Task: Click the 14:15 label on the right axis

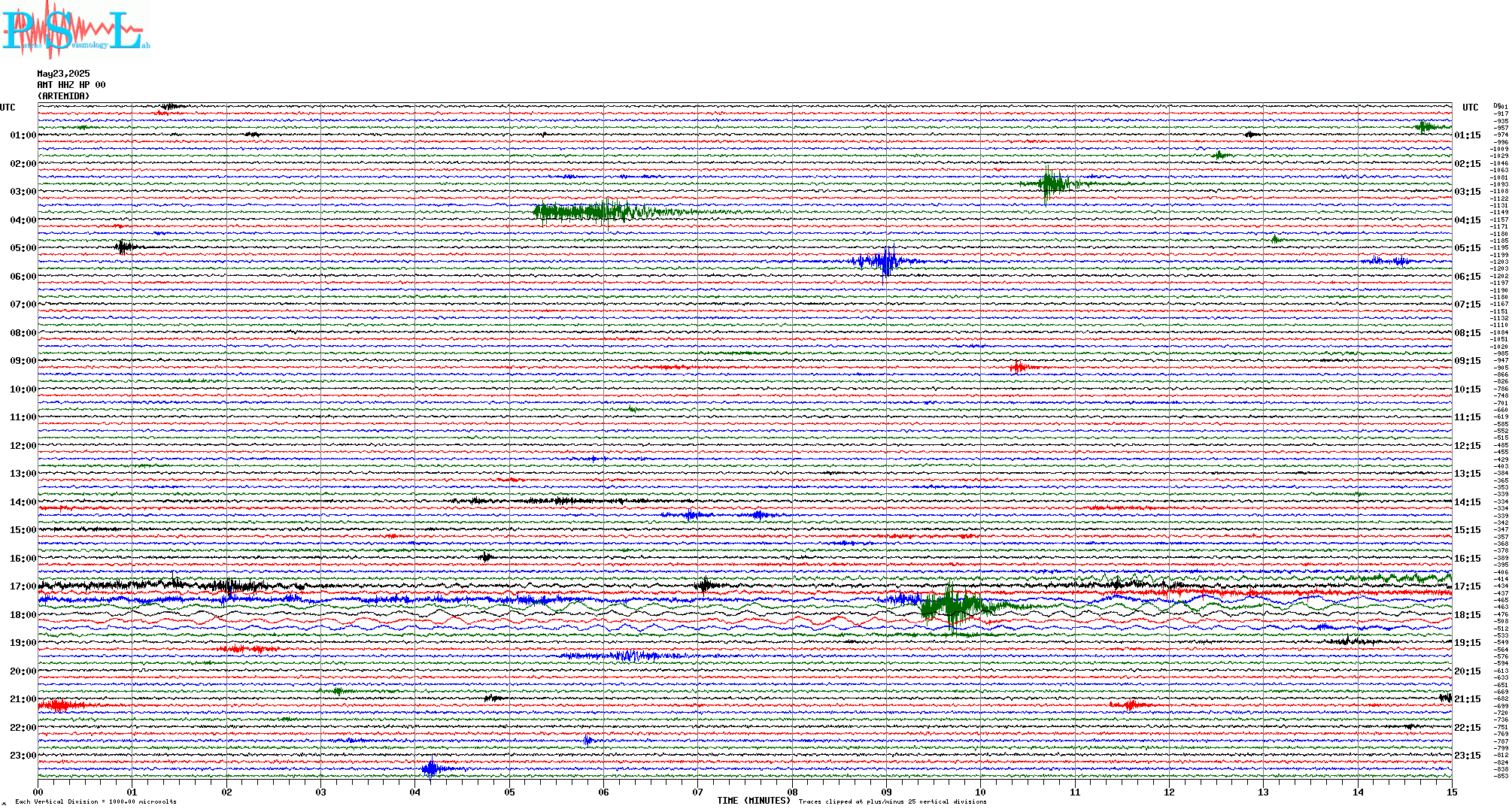Action: pos(1468,502)
